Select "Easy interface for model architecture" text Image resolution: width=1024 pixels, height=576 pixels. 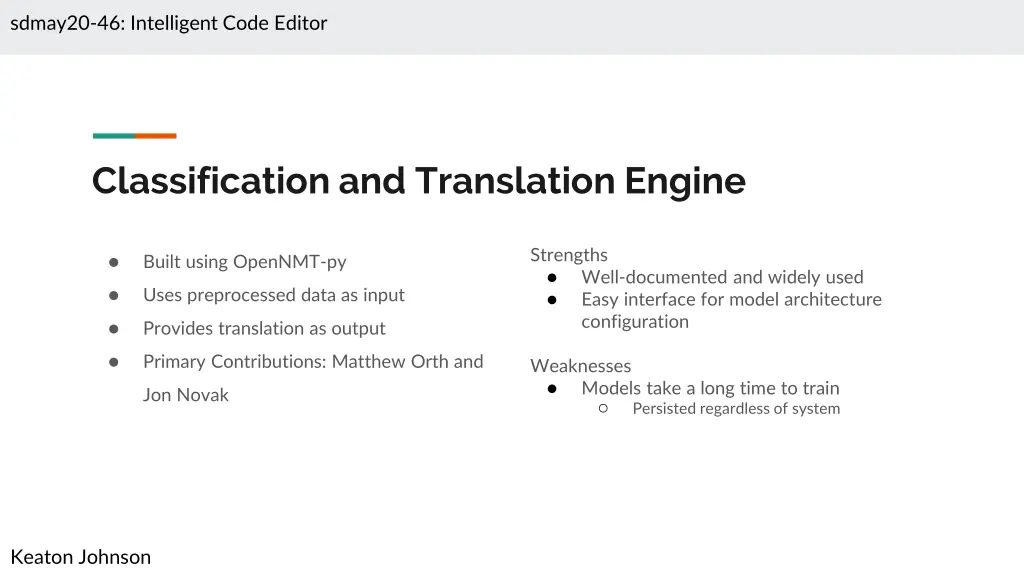pos(731,299)
